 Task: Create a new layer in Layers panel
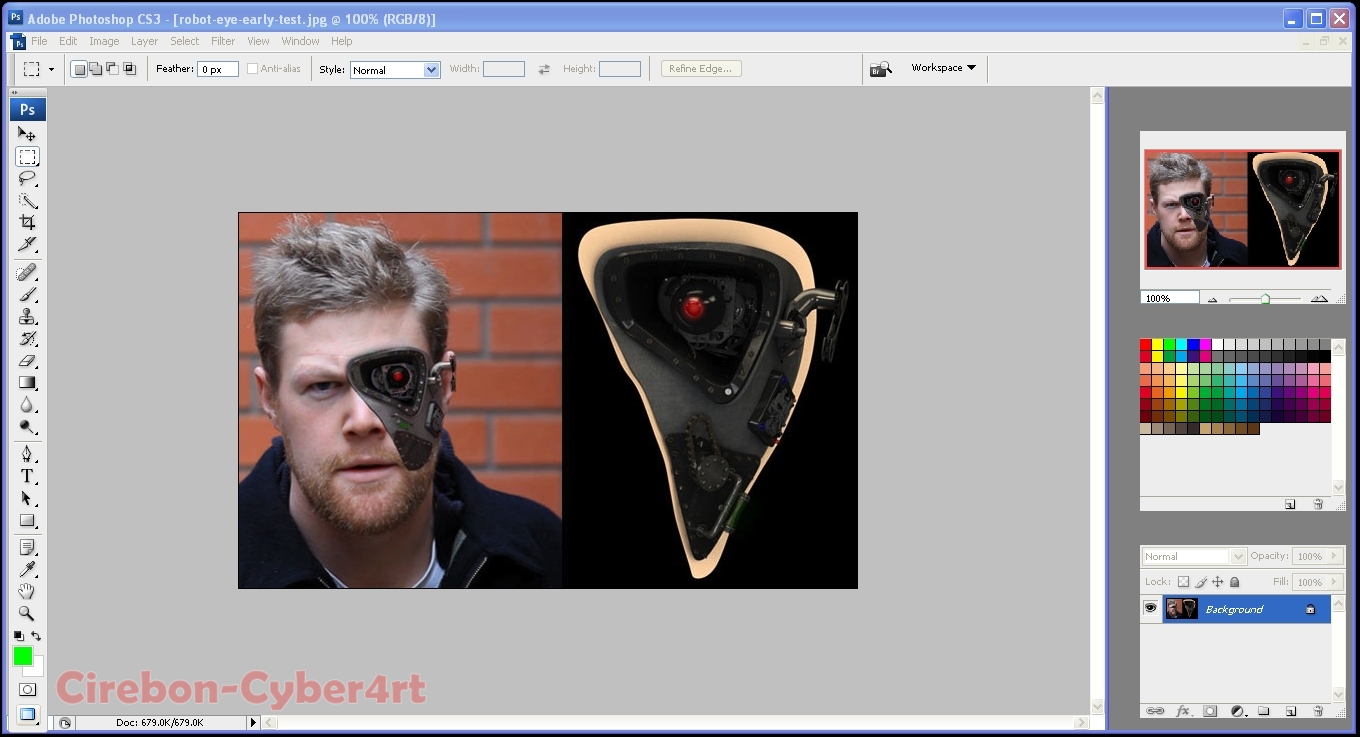point(1291,711)
